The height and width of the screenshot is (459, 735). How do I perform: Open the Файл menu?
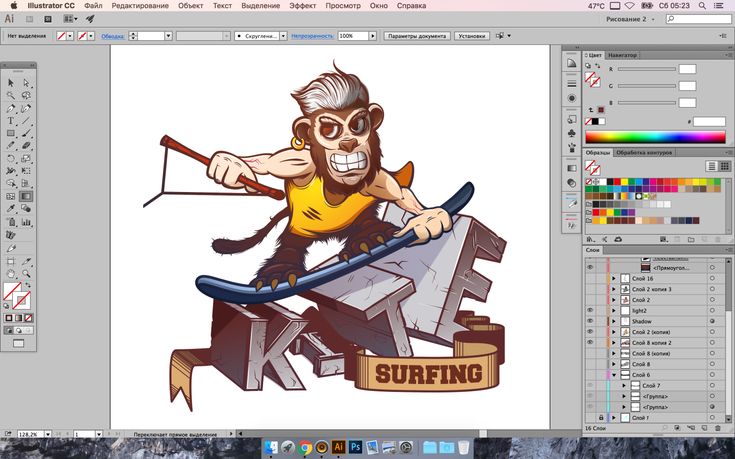[x=93, y=6]
